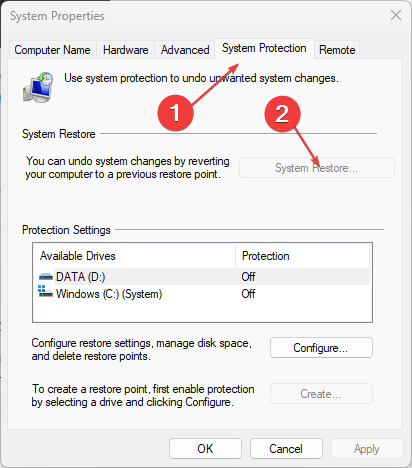Click the Create... restore point button

[321, 394]
